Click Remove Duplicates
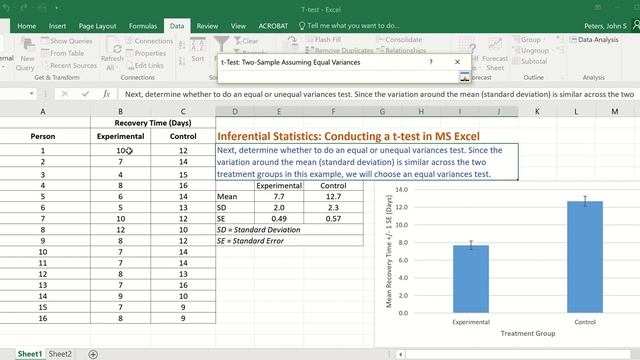 (x=339, y=50)
